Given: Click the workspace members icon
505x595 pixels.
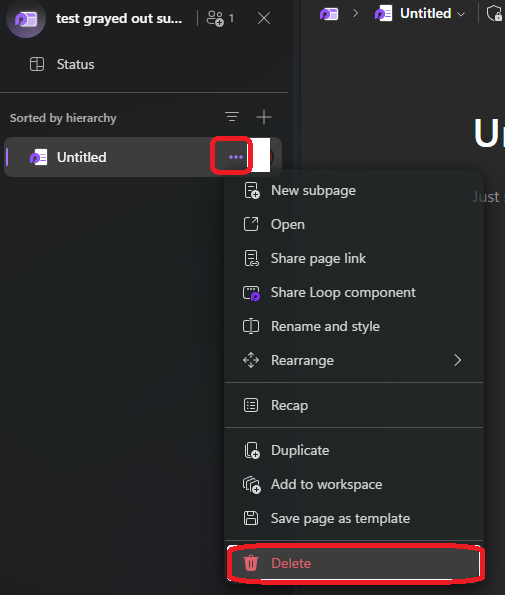Looking at the screenshot, I should click(x=215, y=18).
